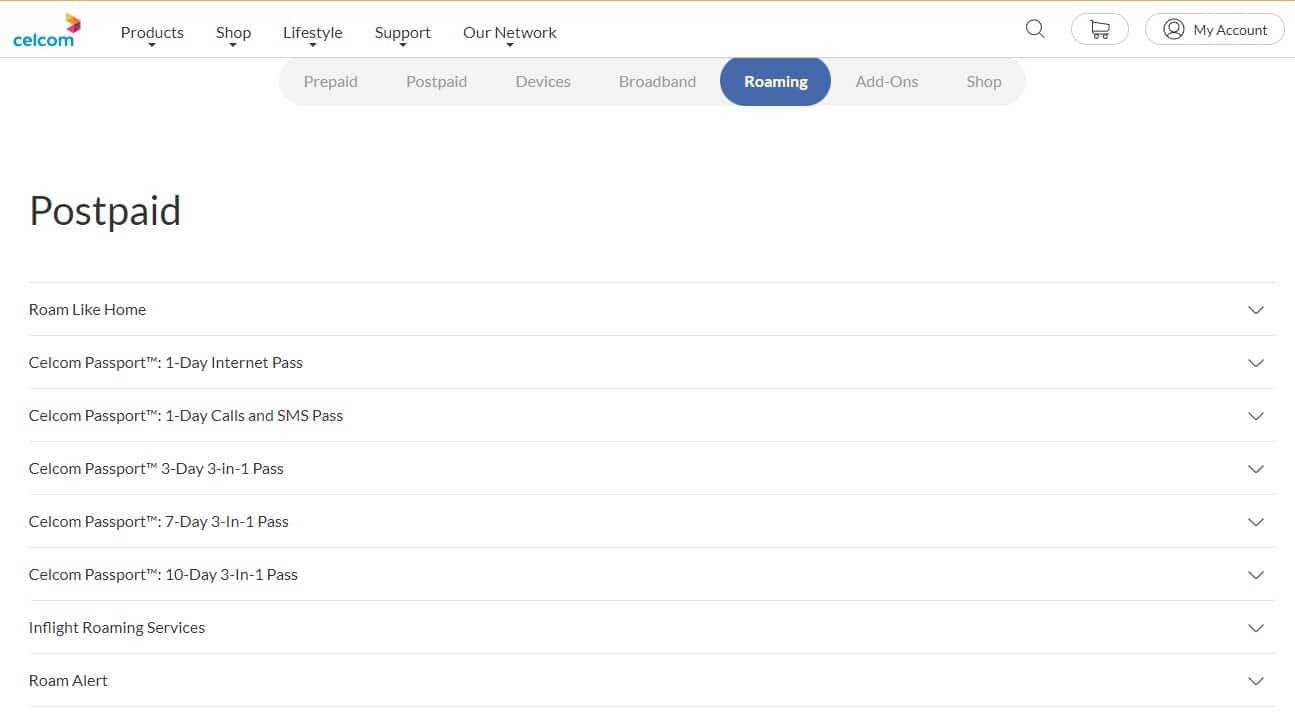The width and height of the screenshot is (1295, 721).
Task: Expand 3-Day 3-in-1 Pass chevron
Action: point(1256,469)
